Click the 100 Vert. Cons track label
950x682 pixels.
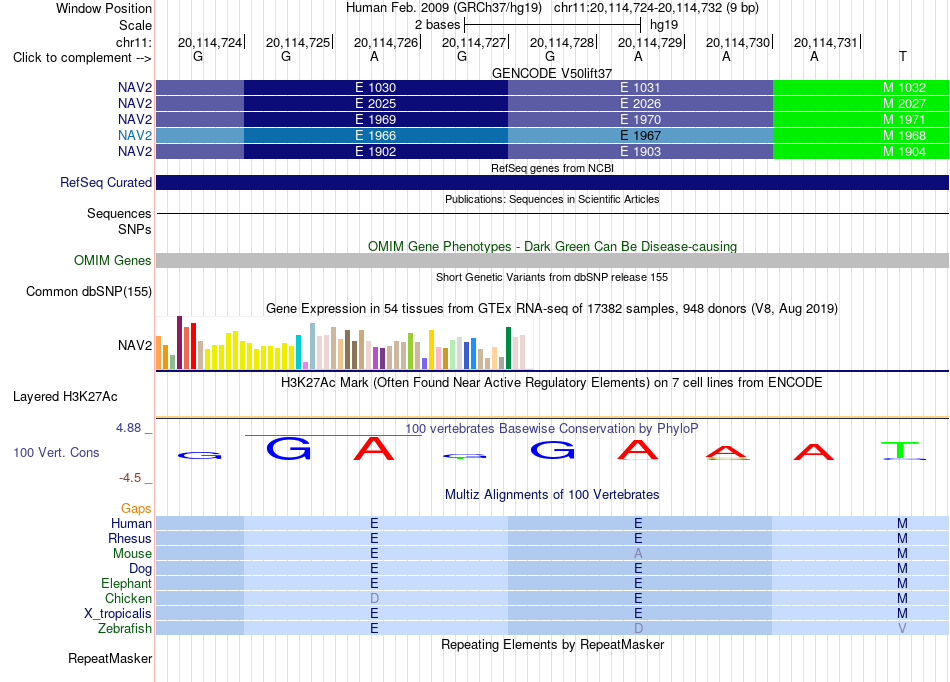(56, 452)
